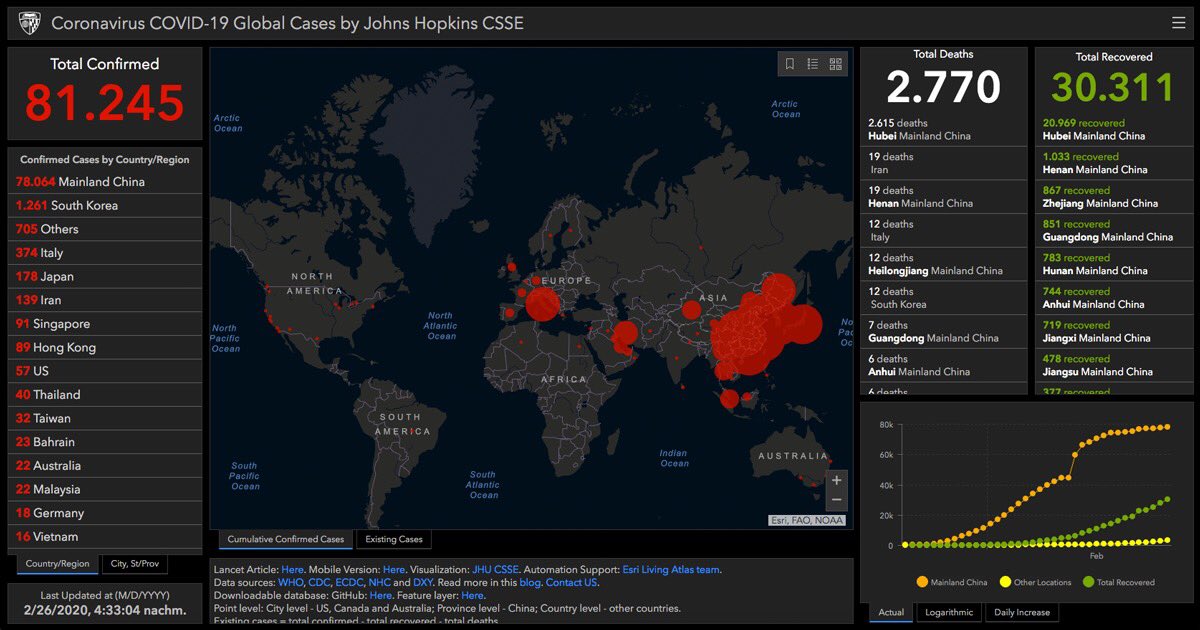Show the Logarithmic chart tab
The height and width of the screenshot is (630, 1200).
[948, 612]
